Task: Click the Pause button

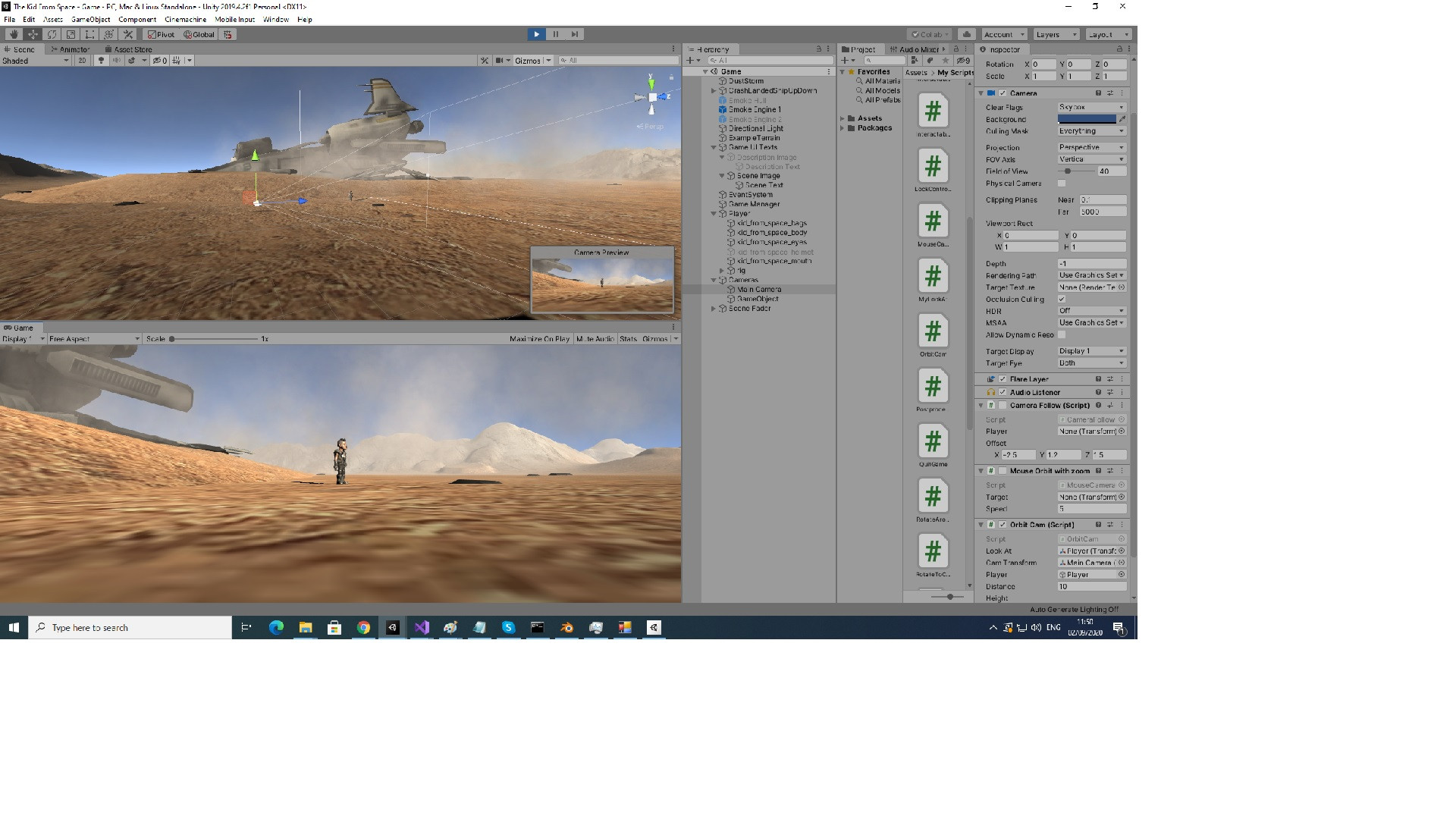Action: coord(556,34)
